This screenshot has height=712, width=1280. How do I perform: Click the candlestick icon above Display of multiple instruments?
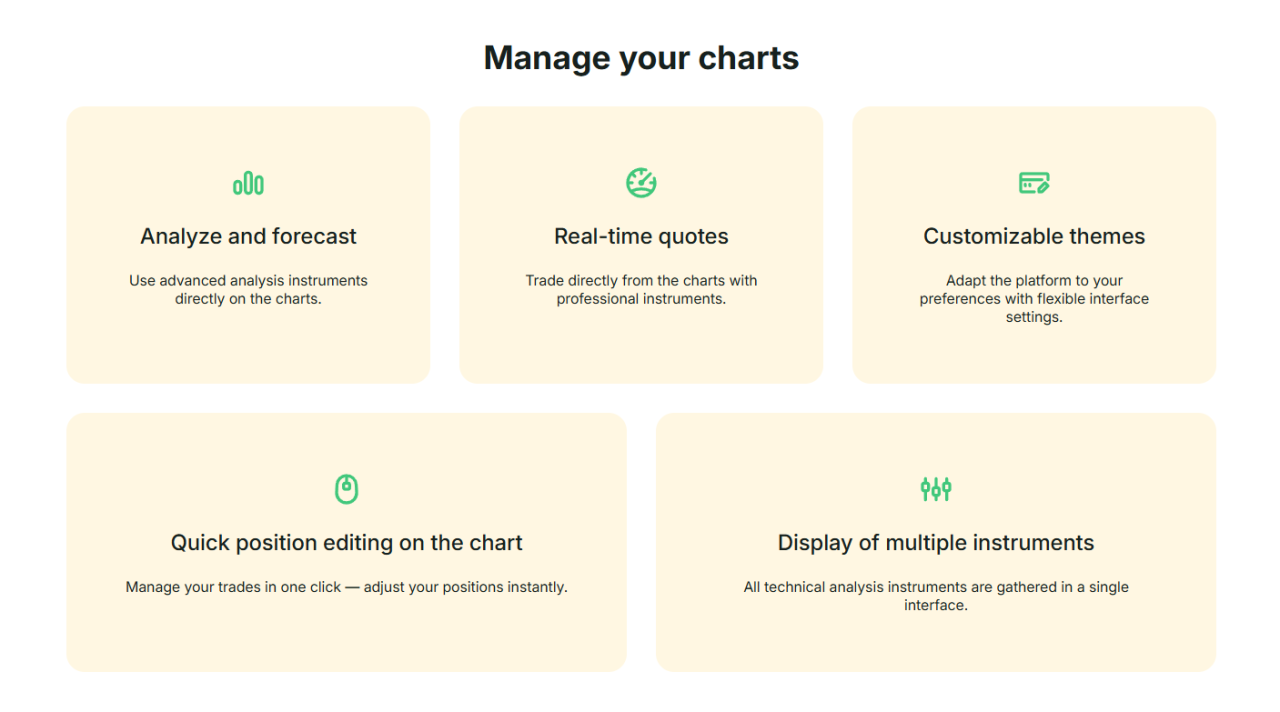tap(936, 489)
